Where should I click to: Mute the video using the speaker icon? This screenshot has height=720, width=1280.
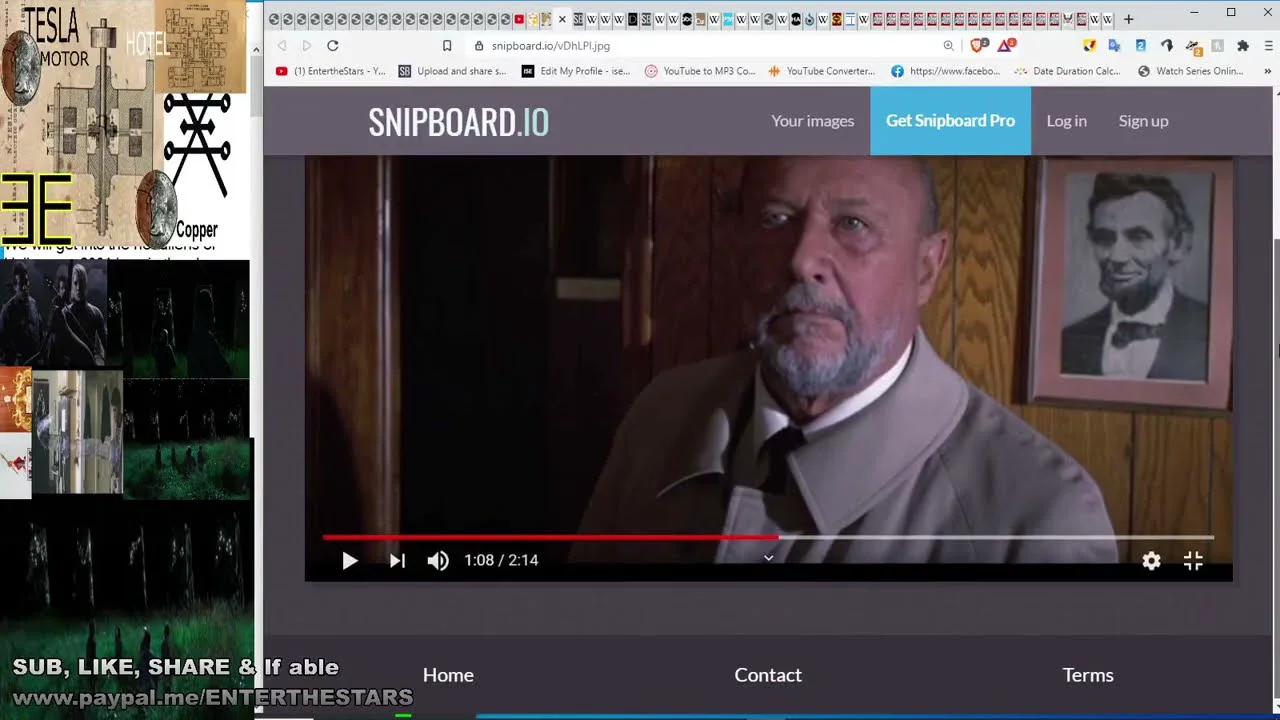pyautogui.click(x=438, y=561)
